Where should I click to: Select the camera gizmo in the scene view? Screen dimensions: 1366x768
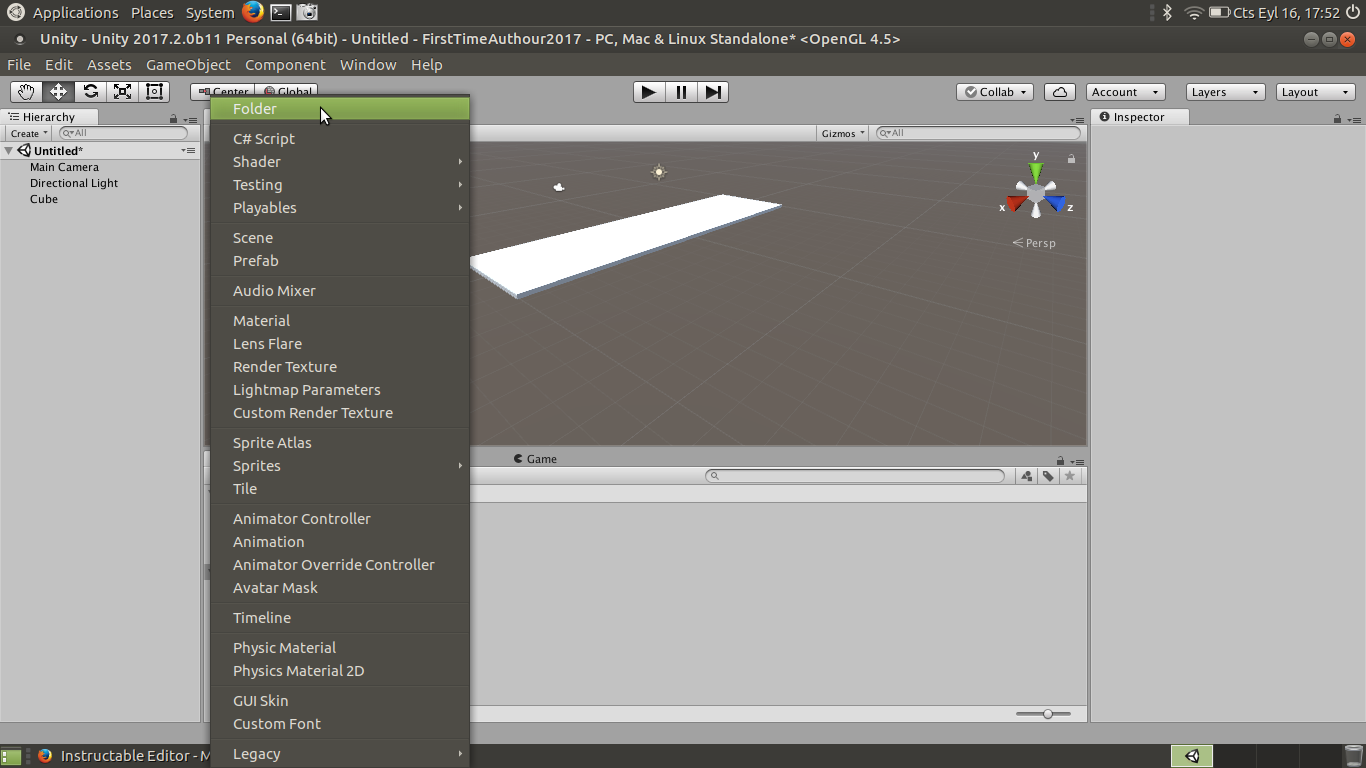coord(558,187)
